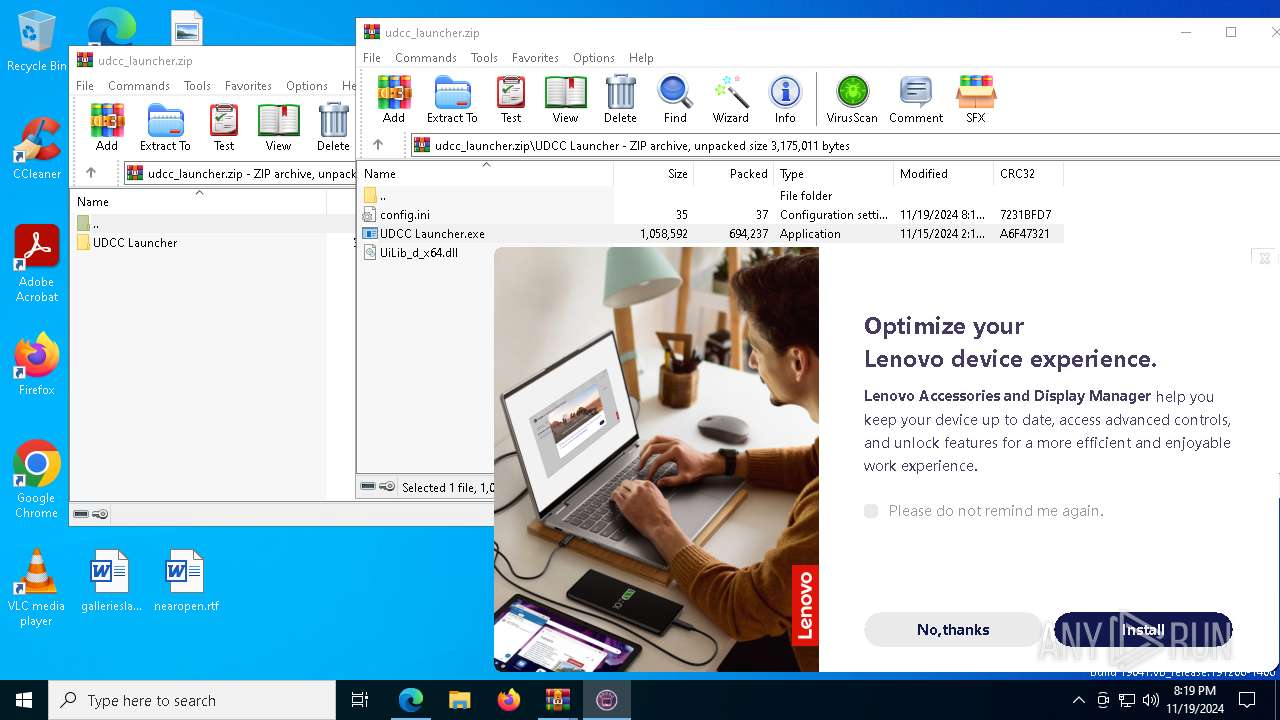Screen dimensions: 1280x720
Task: Click taskbar search box
Action: point(192,700)
